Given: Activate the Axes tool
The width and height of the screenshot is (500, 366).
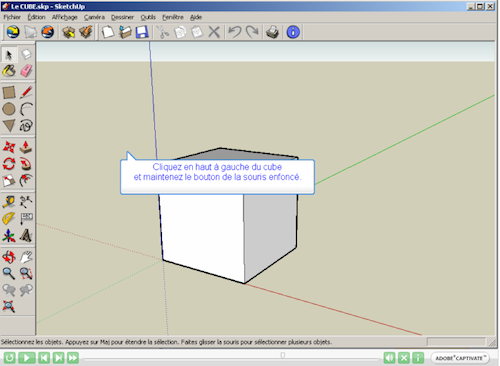Looking at the screenshot, I should (x=9, y=236).
